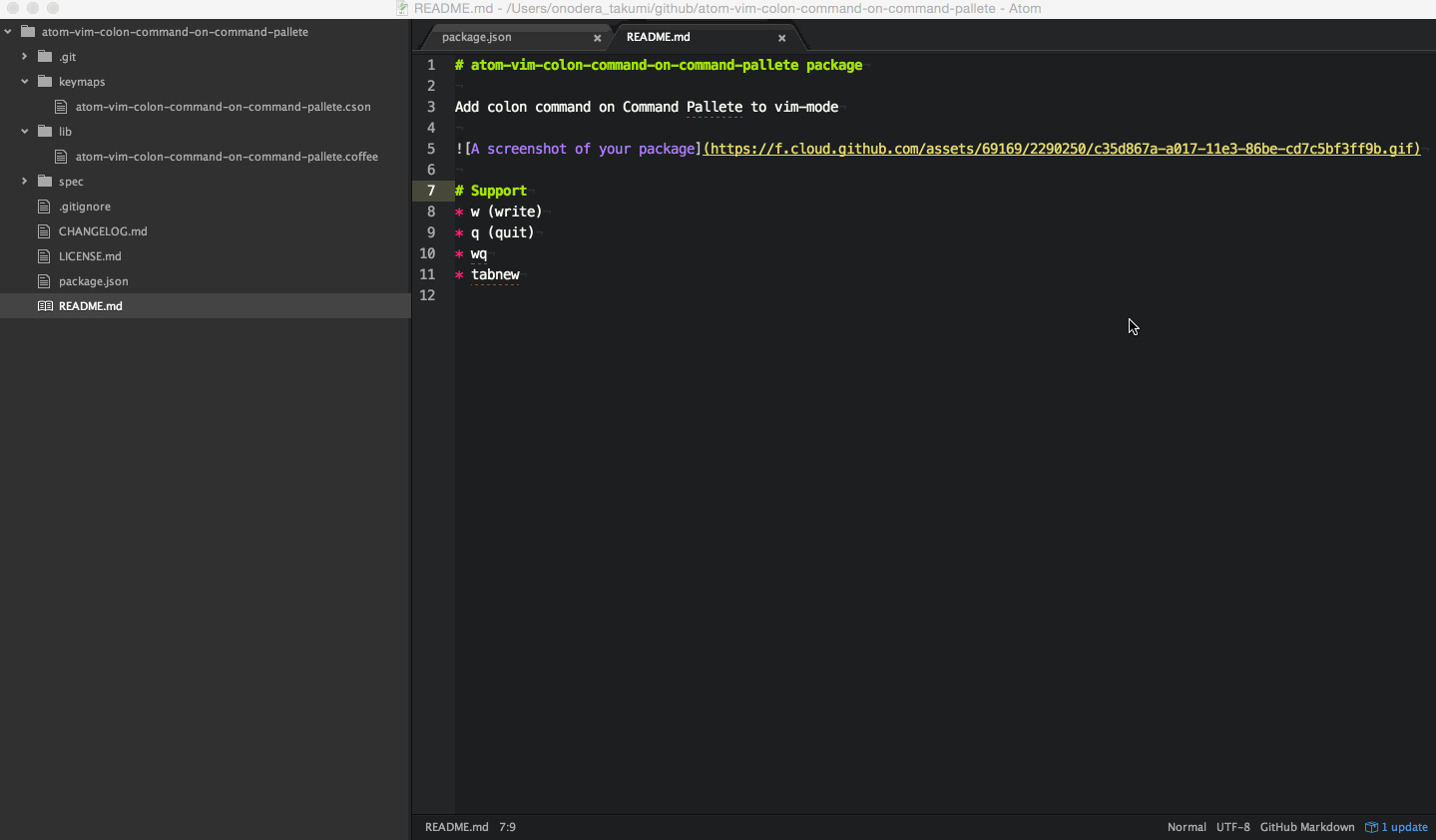Click README.md file name in status bar

tap(457, 827)
